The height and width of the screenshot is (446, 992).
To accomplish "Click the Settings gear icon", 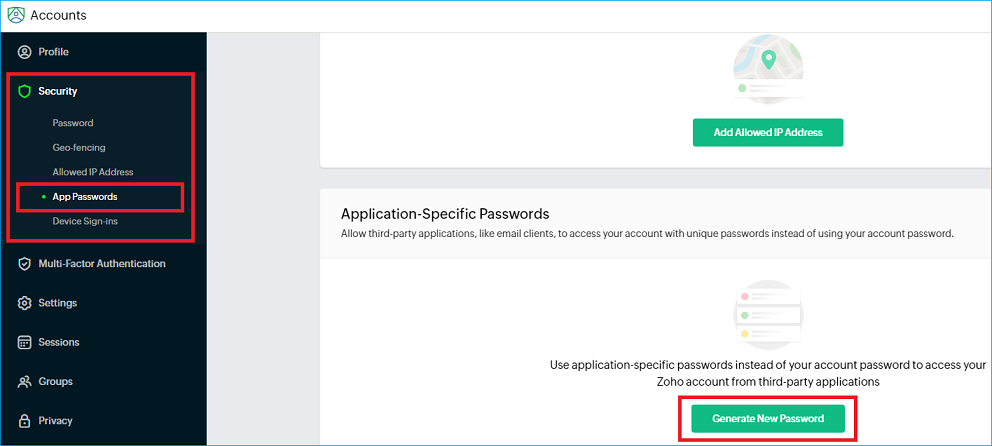I will [25, 303].
